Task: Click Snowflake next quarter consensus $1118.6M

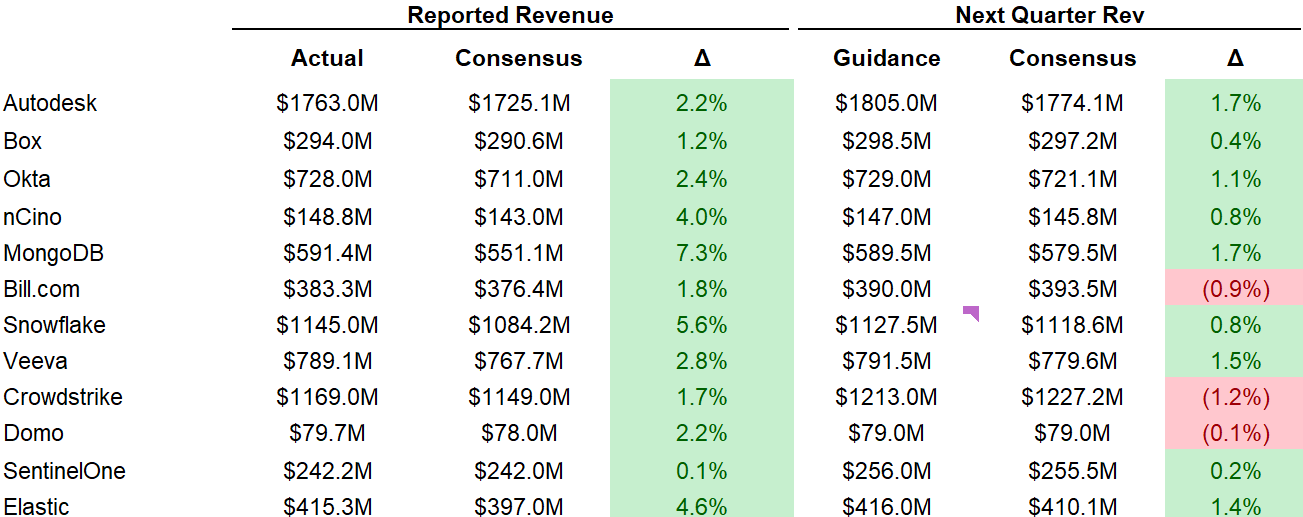Action: point(1073,325)
